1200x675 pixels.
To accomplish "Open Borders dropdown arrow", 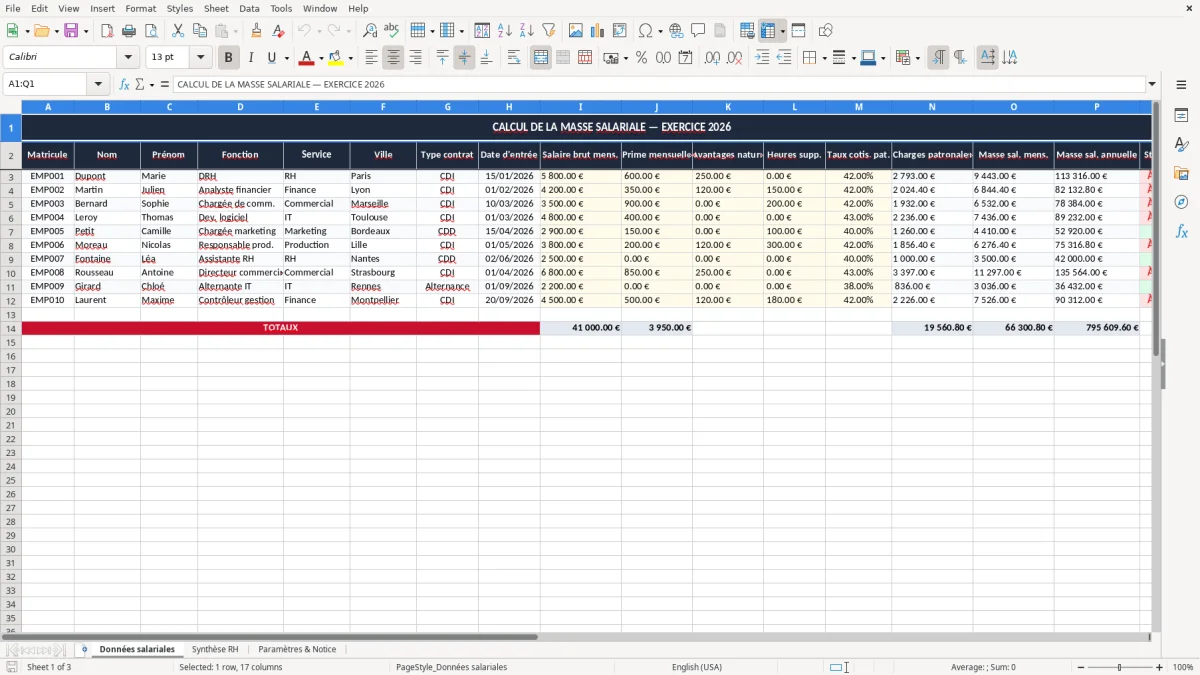I will [823, 58].
